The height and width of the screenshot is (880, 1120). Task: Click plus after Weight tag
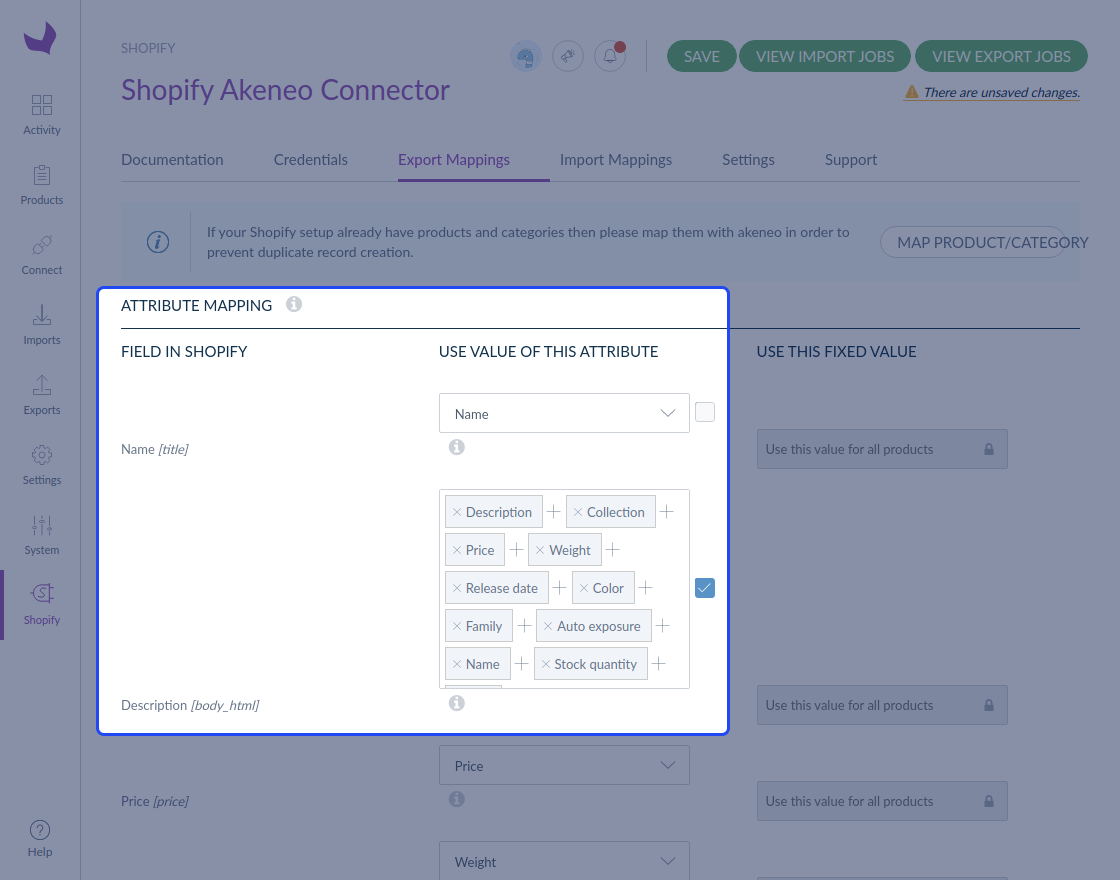612,549
